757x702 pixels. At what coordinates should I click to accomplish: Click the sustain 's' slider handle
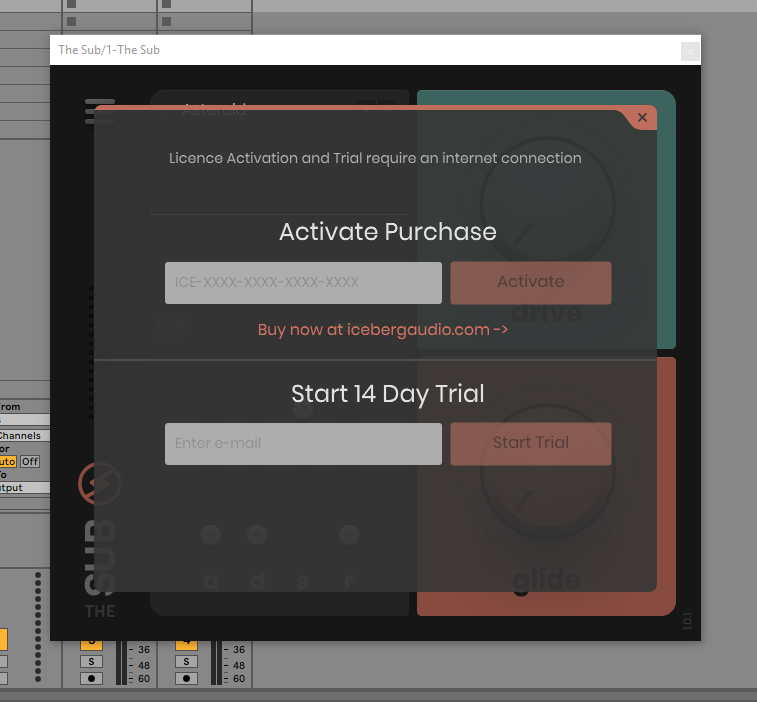303,409
